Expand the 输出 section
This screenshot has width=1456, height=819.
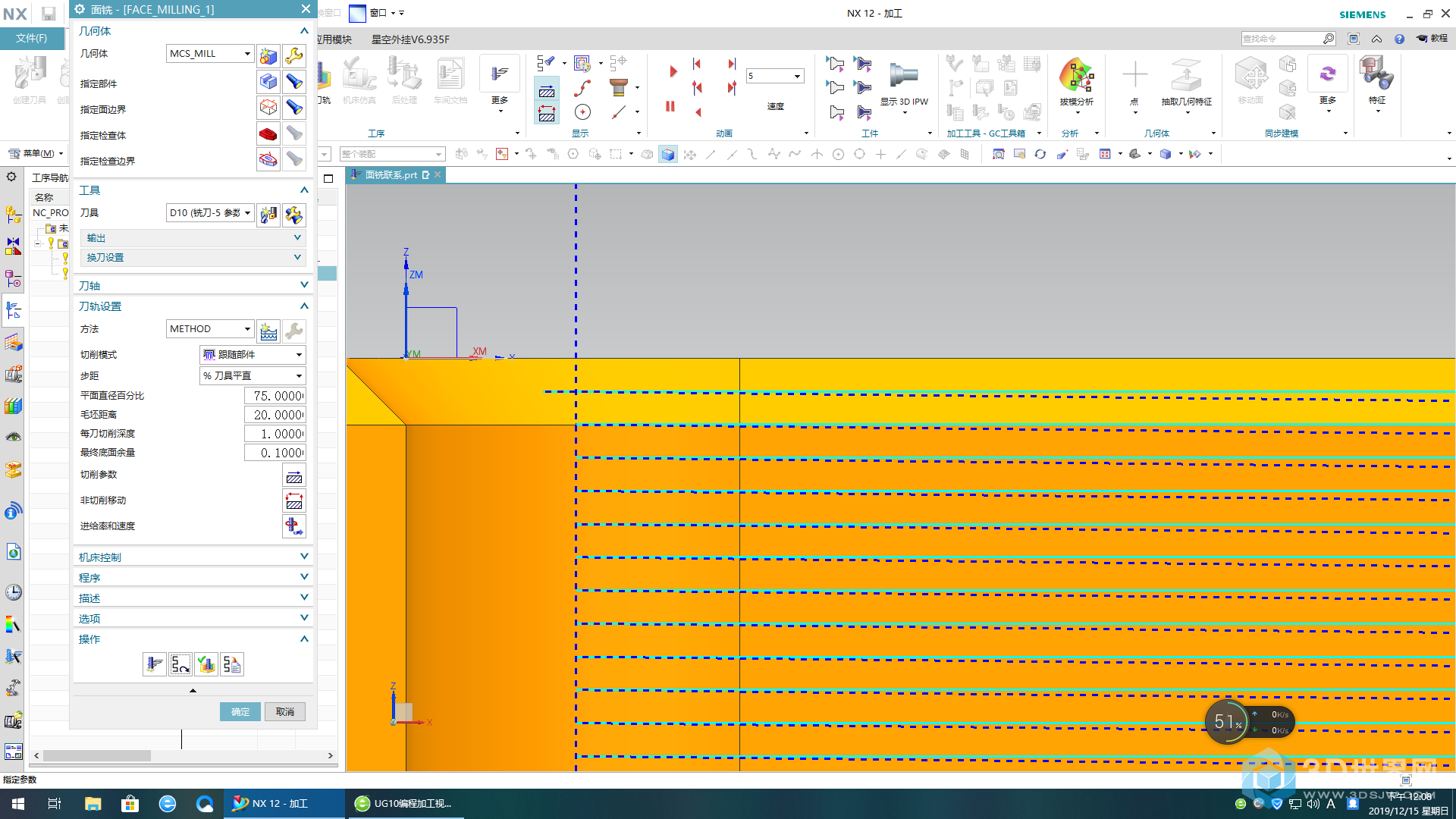[193, 238]
